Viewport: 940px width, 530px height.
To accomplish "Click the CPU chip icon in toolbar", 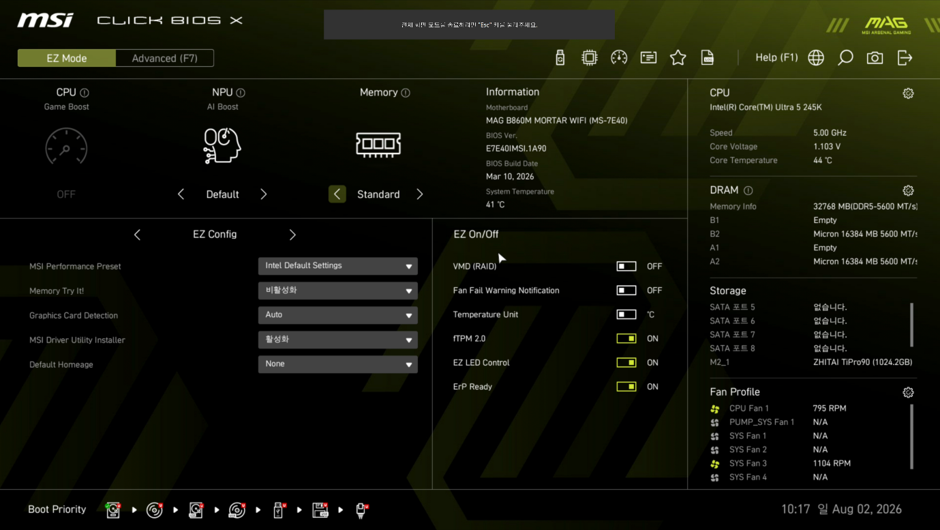I will click(589, 58).
